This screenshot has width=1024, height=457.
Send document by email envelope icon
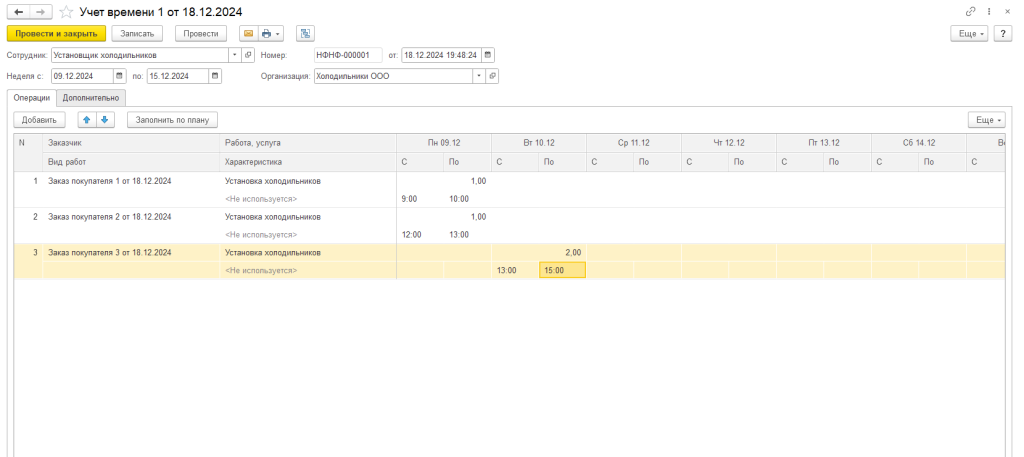click(x=248, y=34)
